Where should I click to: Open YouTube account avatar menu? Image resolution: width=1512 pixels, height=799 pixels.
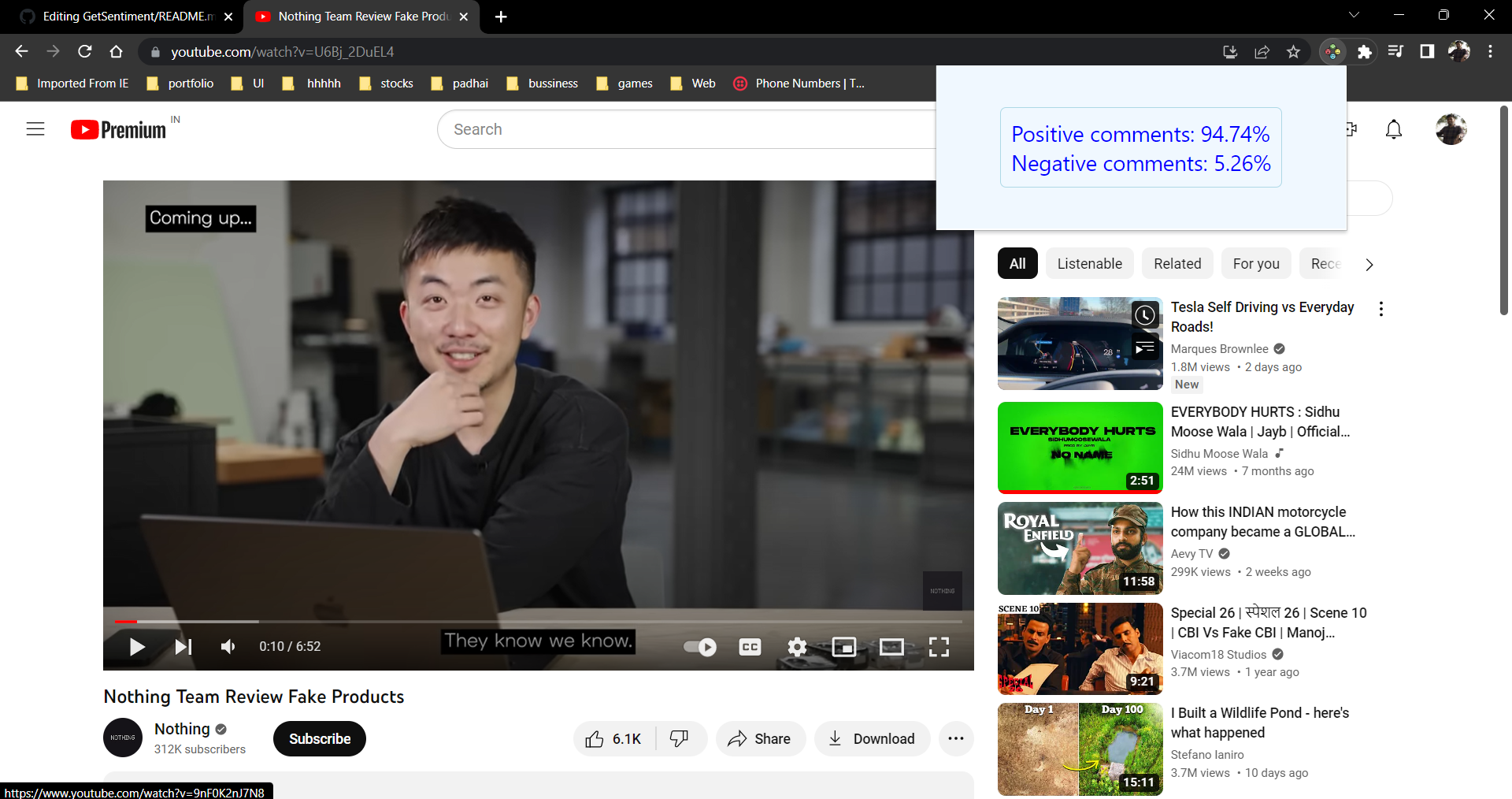point(1451,129)
